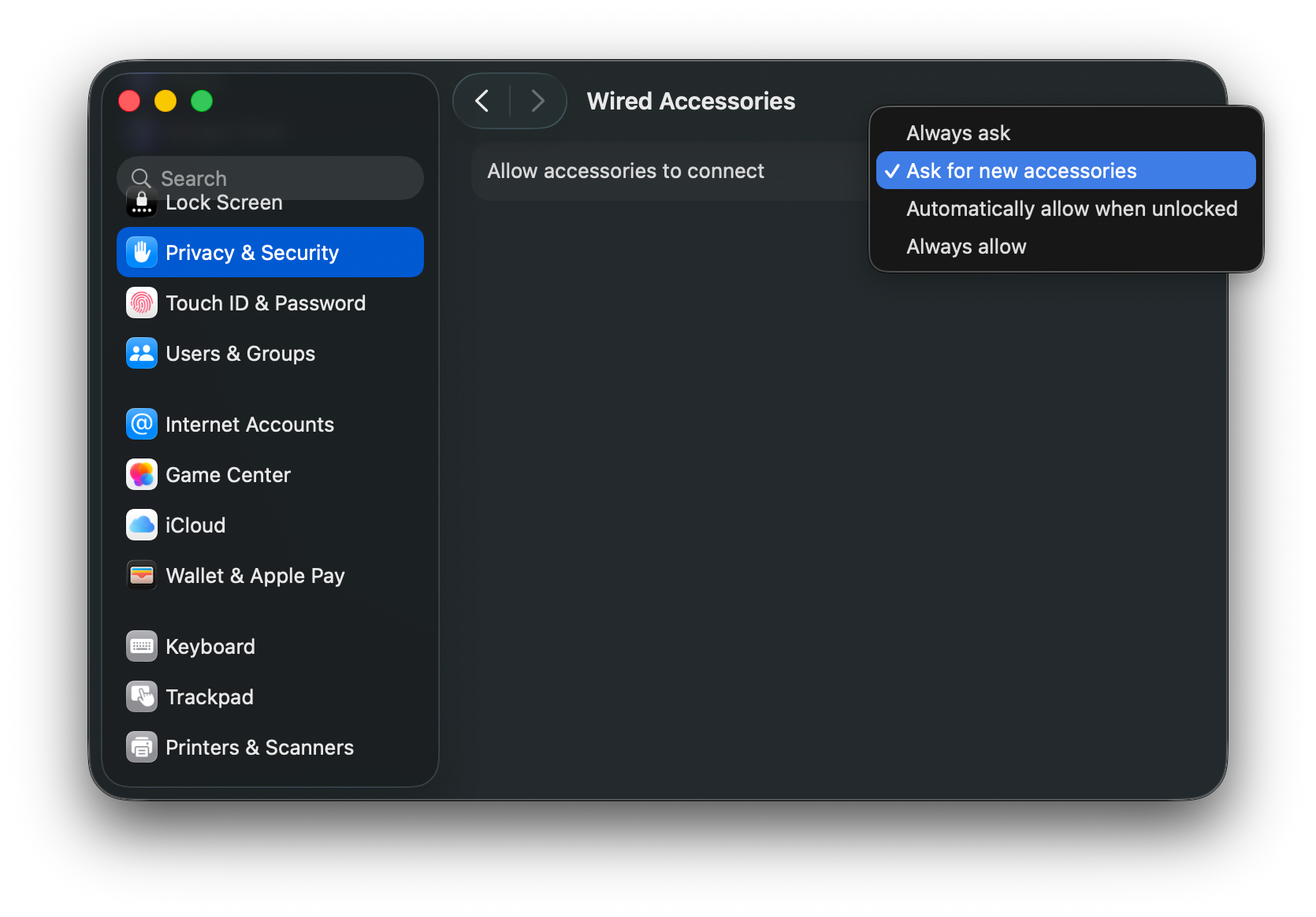Click the green zoom window button
Image resolution: width=1316 pixels, height=917 pixels.
tap(202, 101)
